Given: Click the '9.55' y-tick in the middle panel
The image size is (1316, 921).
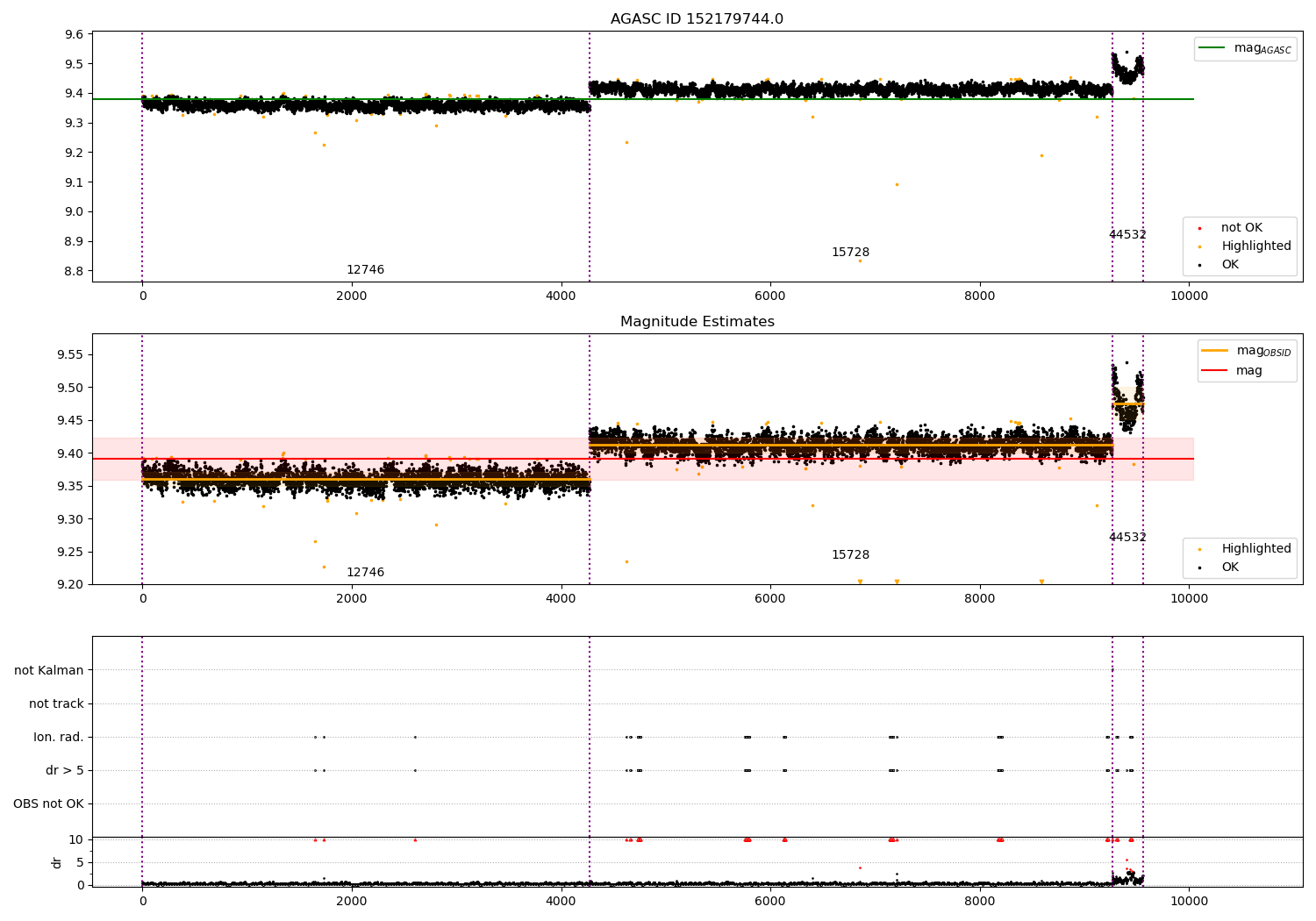Looking at the screenshot, I should coord(71,355).
